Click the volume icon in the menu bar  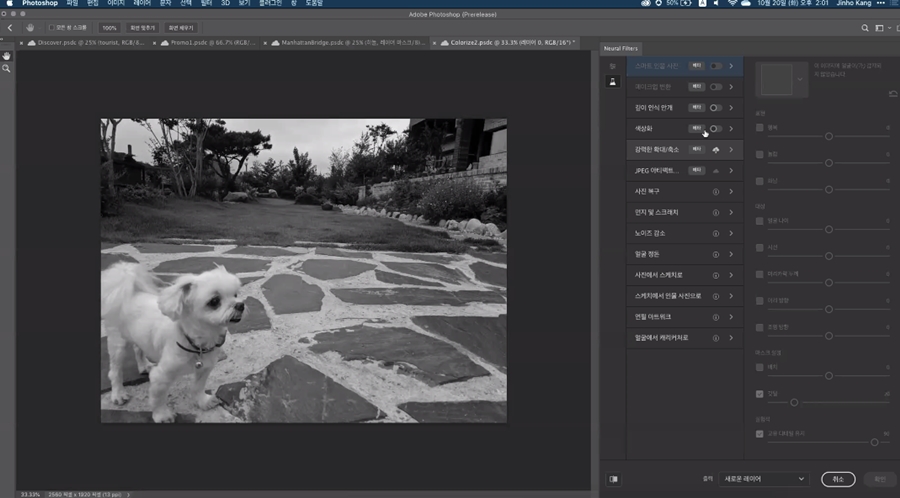(x=716, y=3)
